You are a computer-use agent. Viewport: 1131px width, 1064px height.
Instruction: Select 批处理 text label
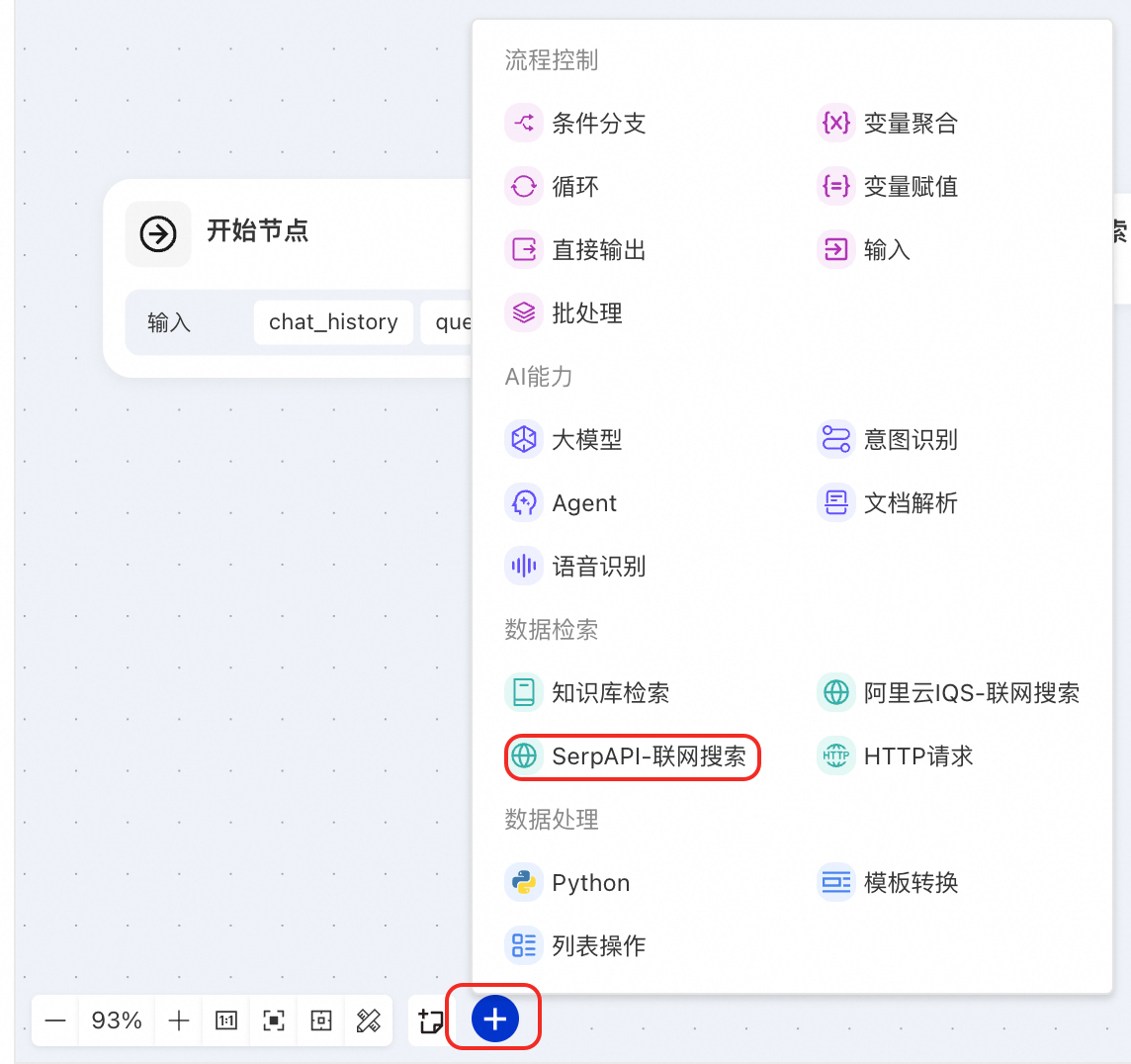pos(587,313)
